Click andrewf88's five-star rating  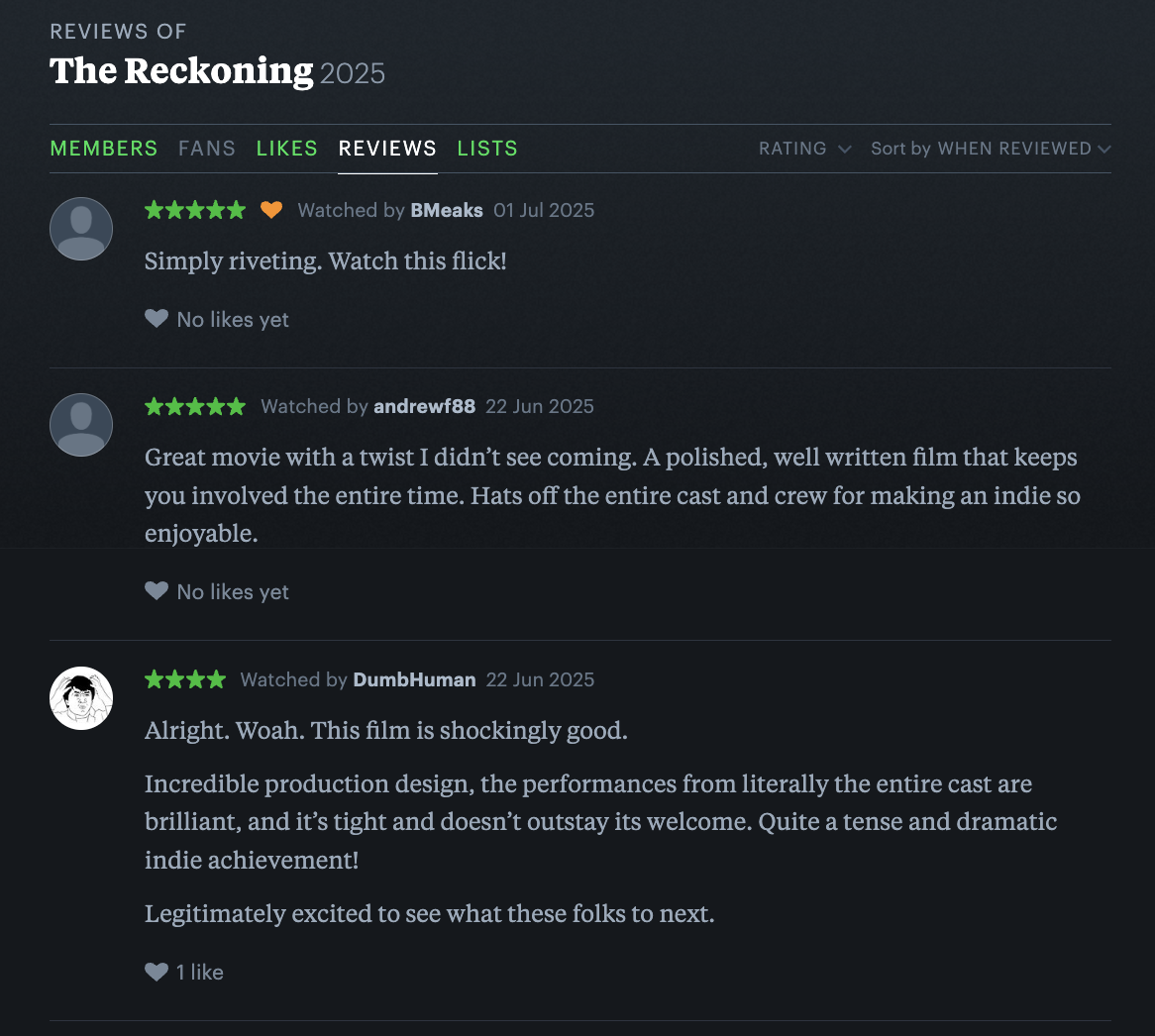195,406
